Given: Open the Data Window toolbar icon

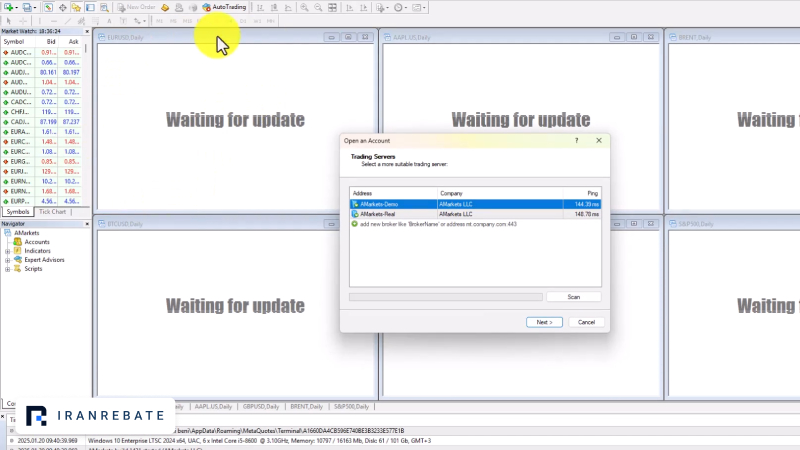Looking at the screenshot, I should (x=62, y=7).
